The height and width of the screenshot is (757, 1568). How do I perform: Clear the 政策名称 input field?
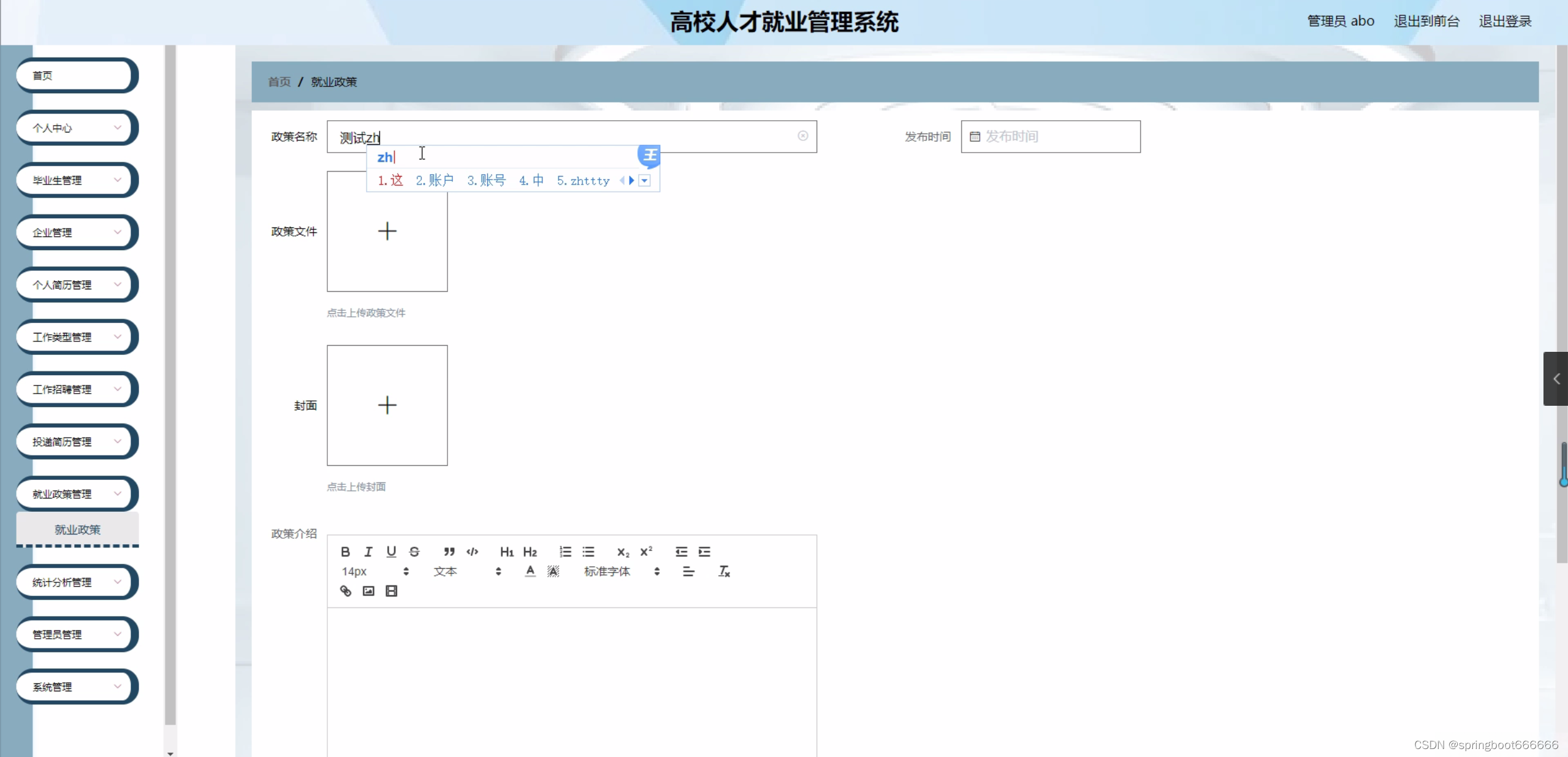coord(802,136)
